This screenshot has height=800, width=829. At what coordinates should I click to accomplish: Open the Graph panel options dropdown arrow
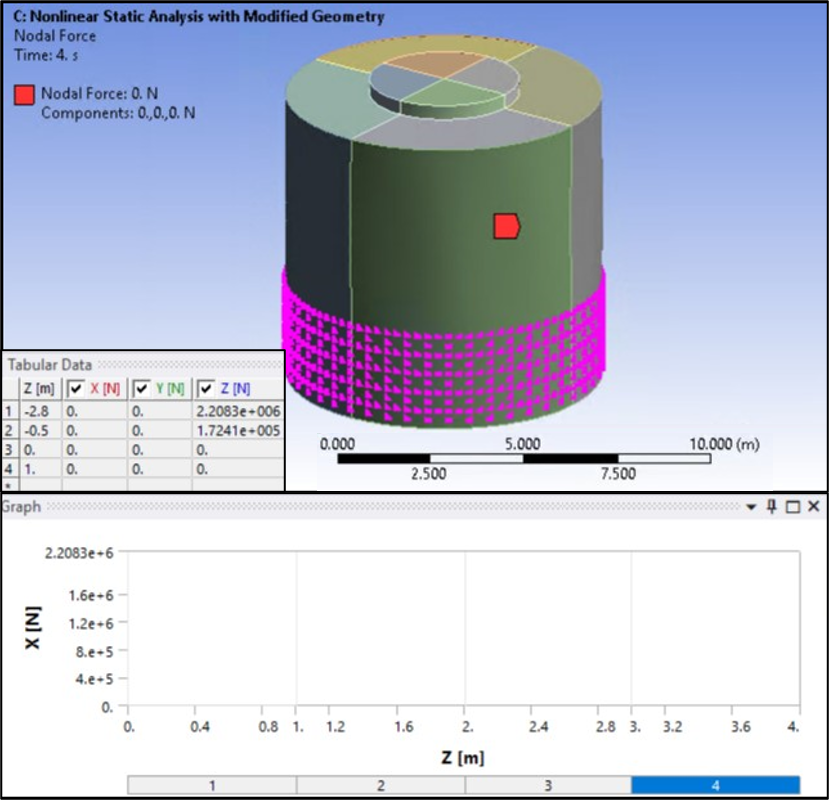[752, 507]
